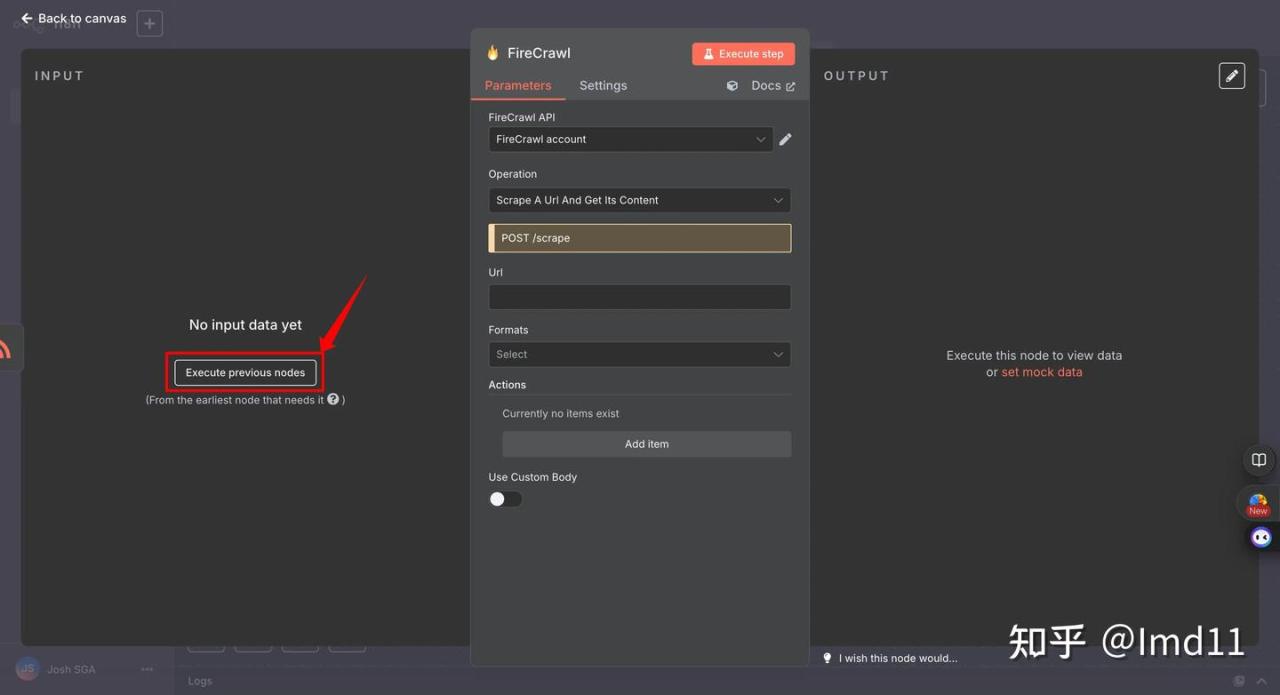
Task: Click the help question mark icon
Action: (333, 399)
